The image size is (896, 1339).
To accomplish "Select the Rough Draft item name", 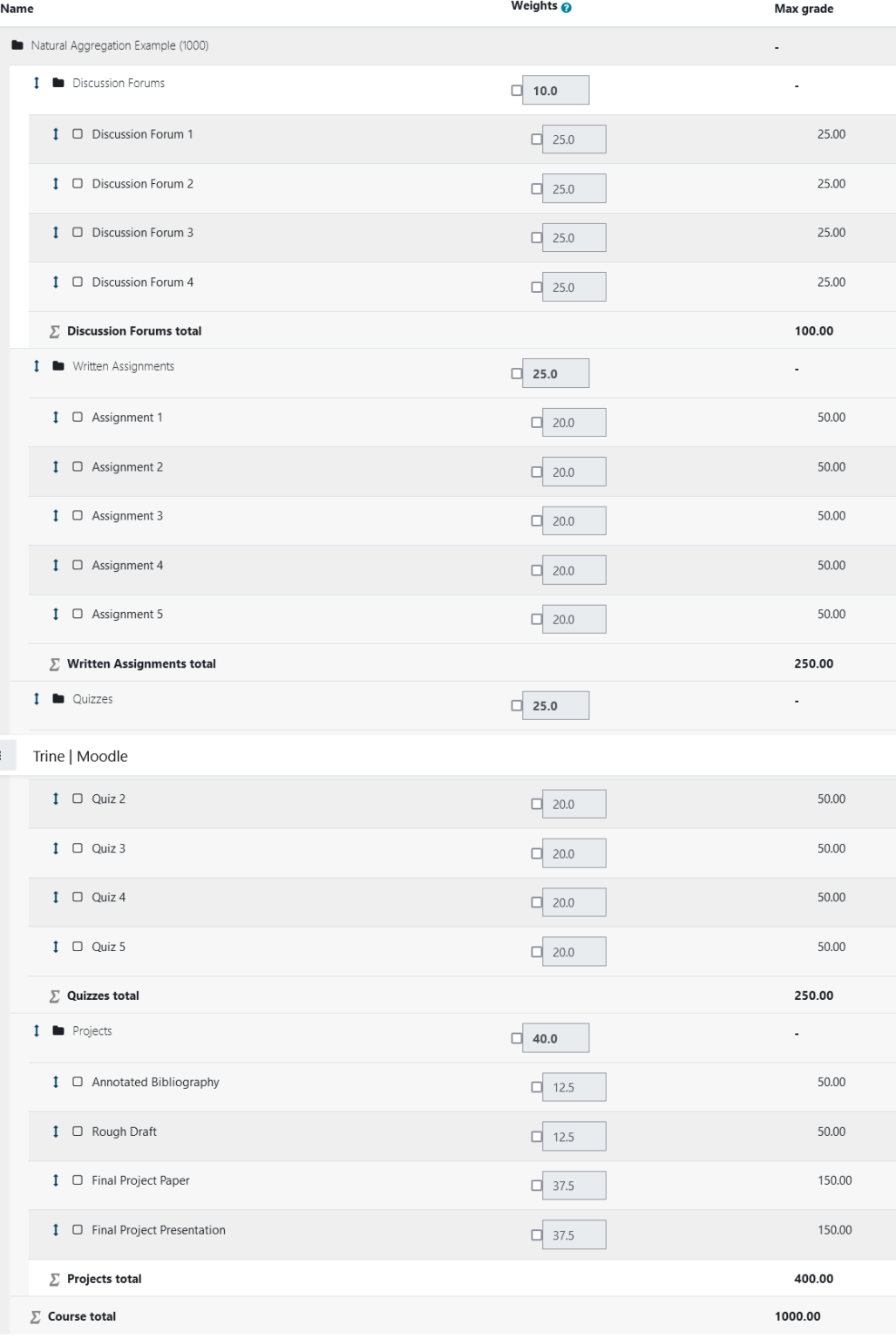I will (x=125, y=1131).
